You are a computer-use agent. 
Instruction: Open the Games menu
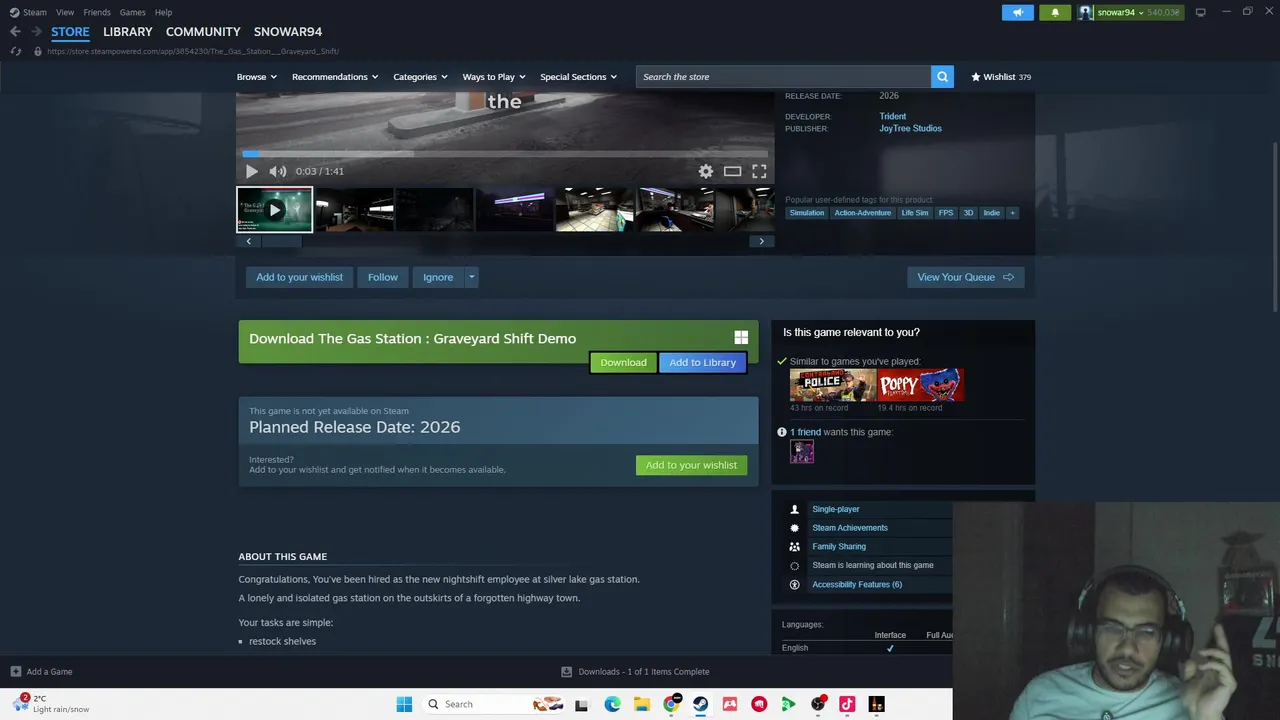point(132,12)
